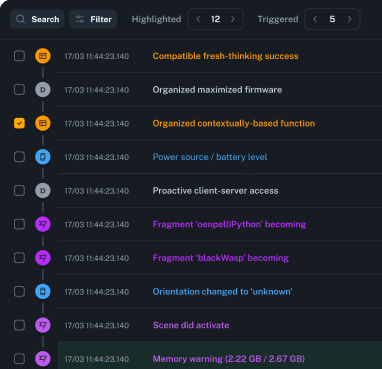The image size is (382, 369).
Task: Click timestamp of Power source row
Action: coord(97,157)
